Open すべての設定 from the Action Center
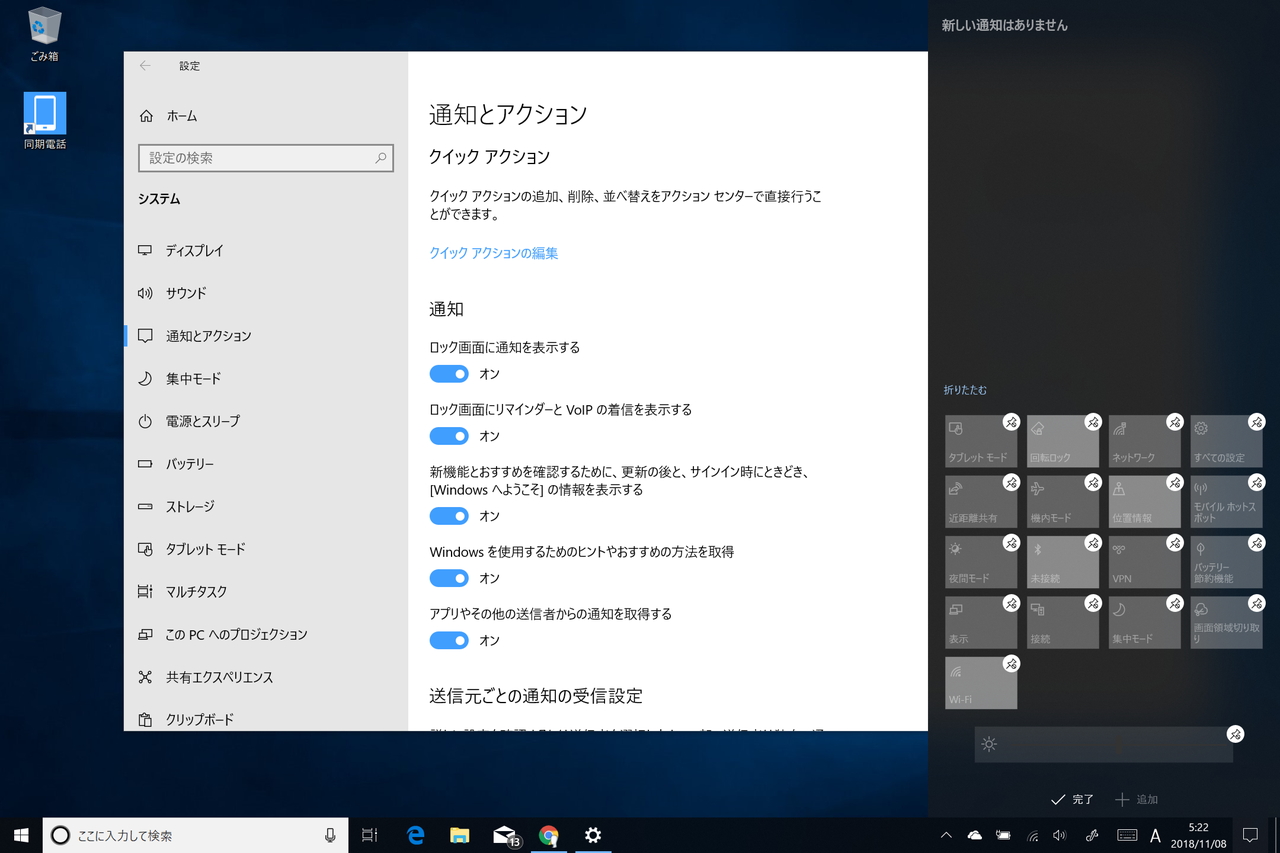 (1225, 440)
